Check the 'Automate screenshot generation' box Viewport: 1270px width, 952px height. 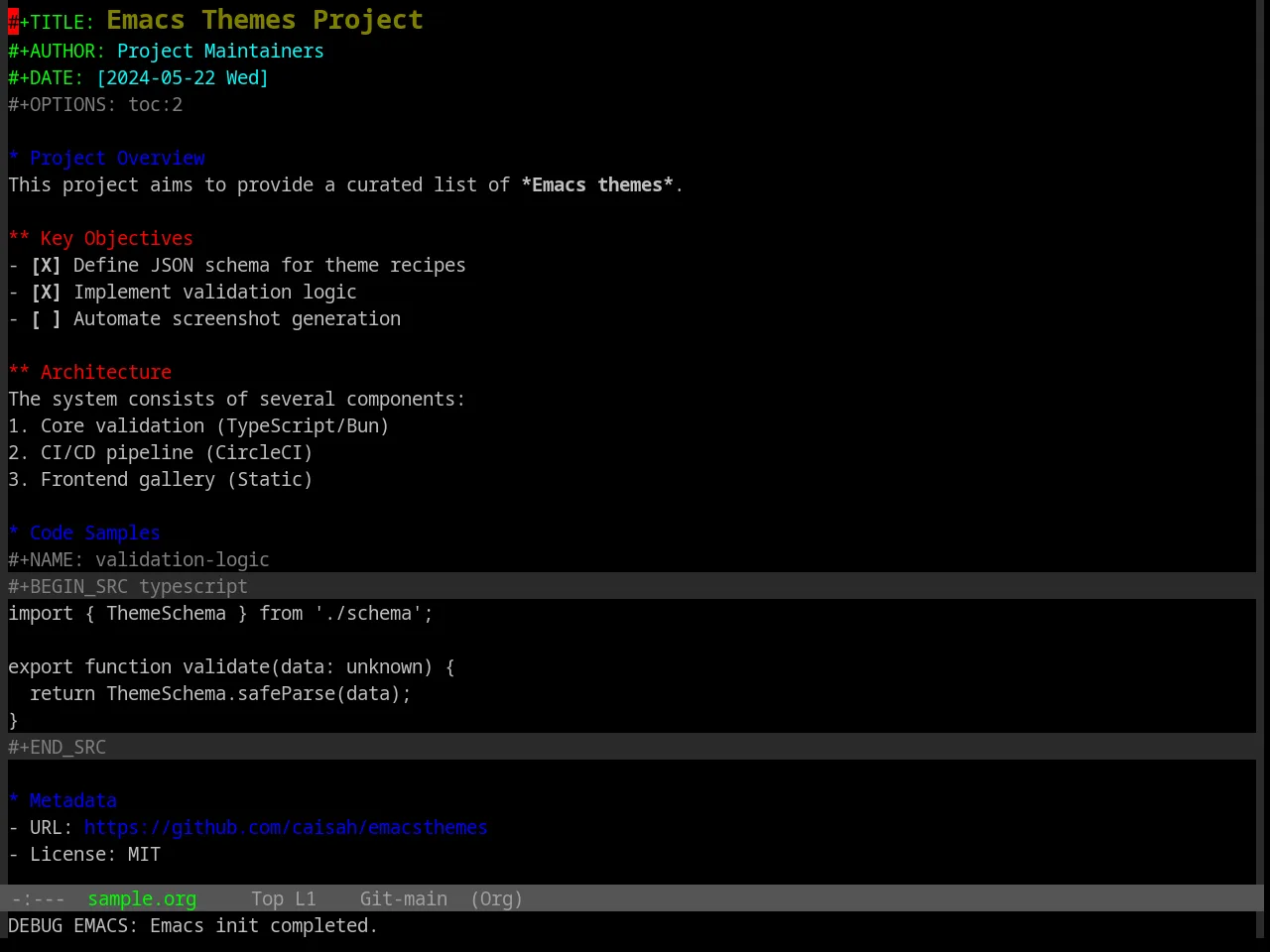coord(46,319)
